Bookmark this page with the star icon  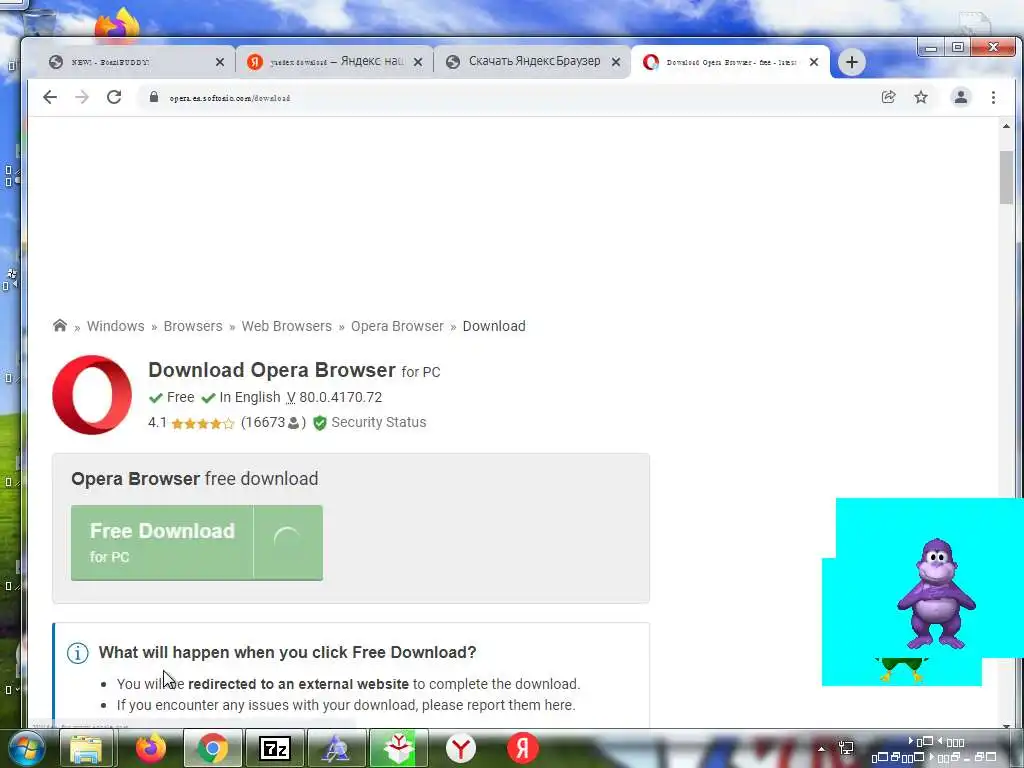921,97
